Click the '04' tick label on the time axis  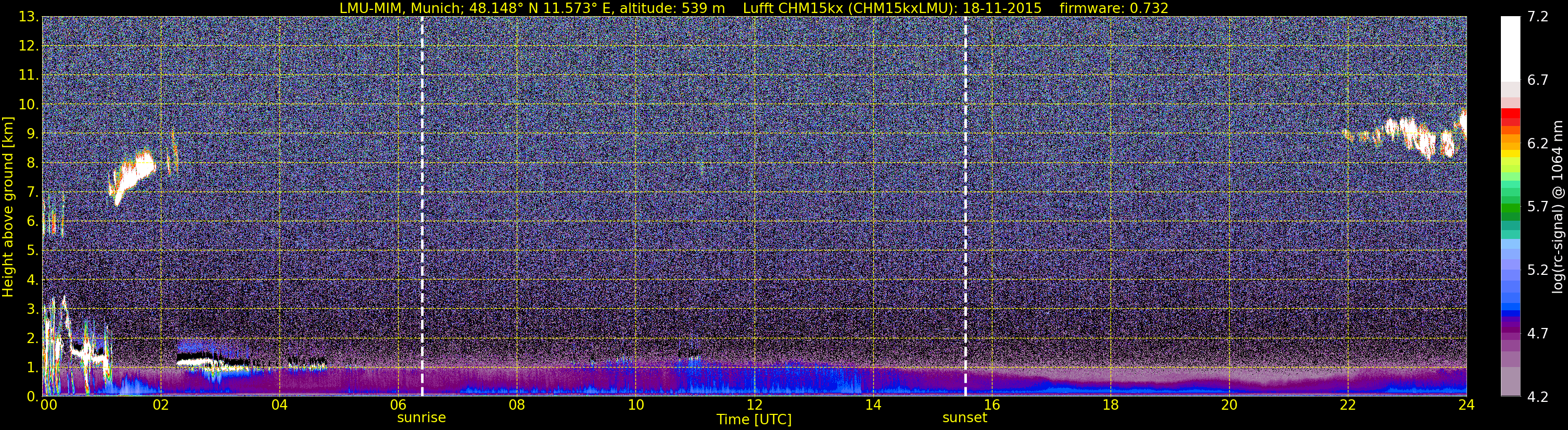coord(279,405)
